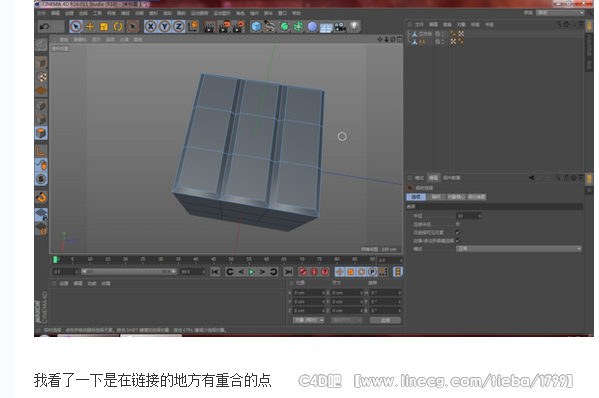The width and height of the screenshot is (599, 398).
Task: Open the object coordinate mode dropdown
Action: click(x=309, y=320)
